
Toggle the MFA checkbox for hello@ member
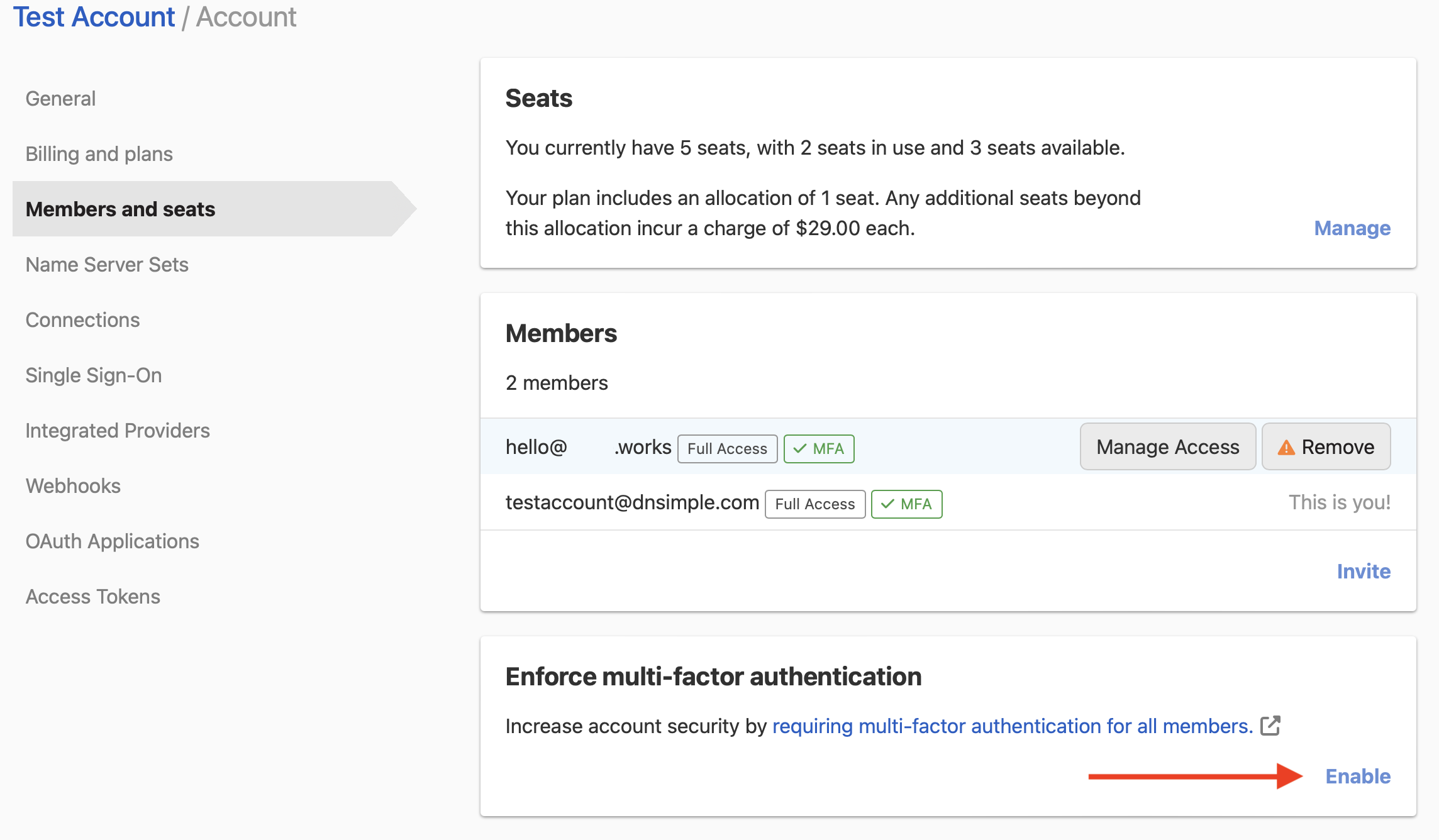tap(819, 447)
